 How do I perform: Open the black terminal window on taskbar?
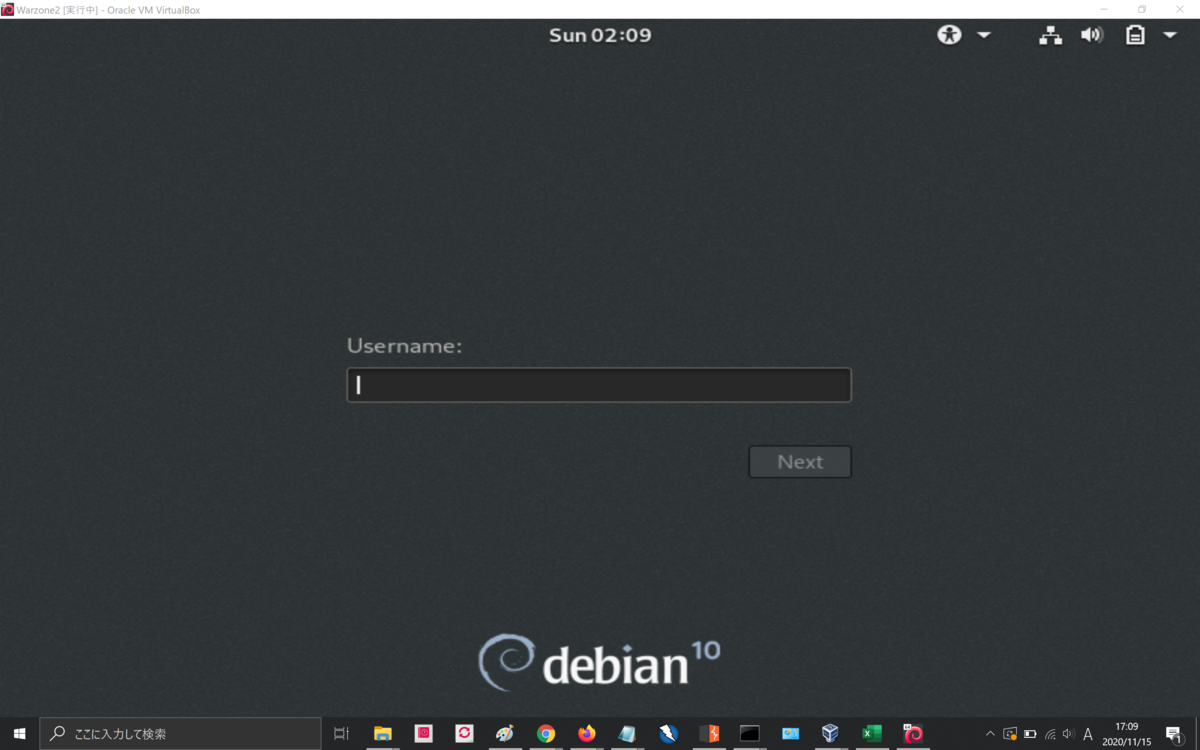pyautogui.click(x=750, y=733)
